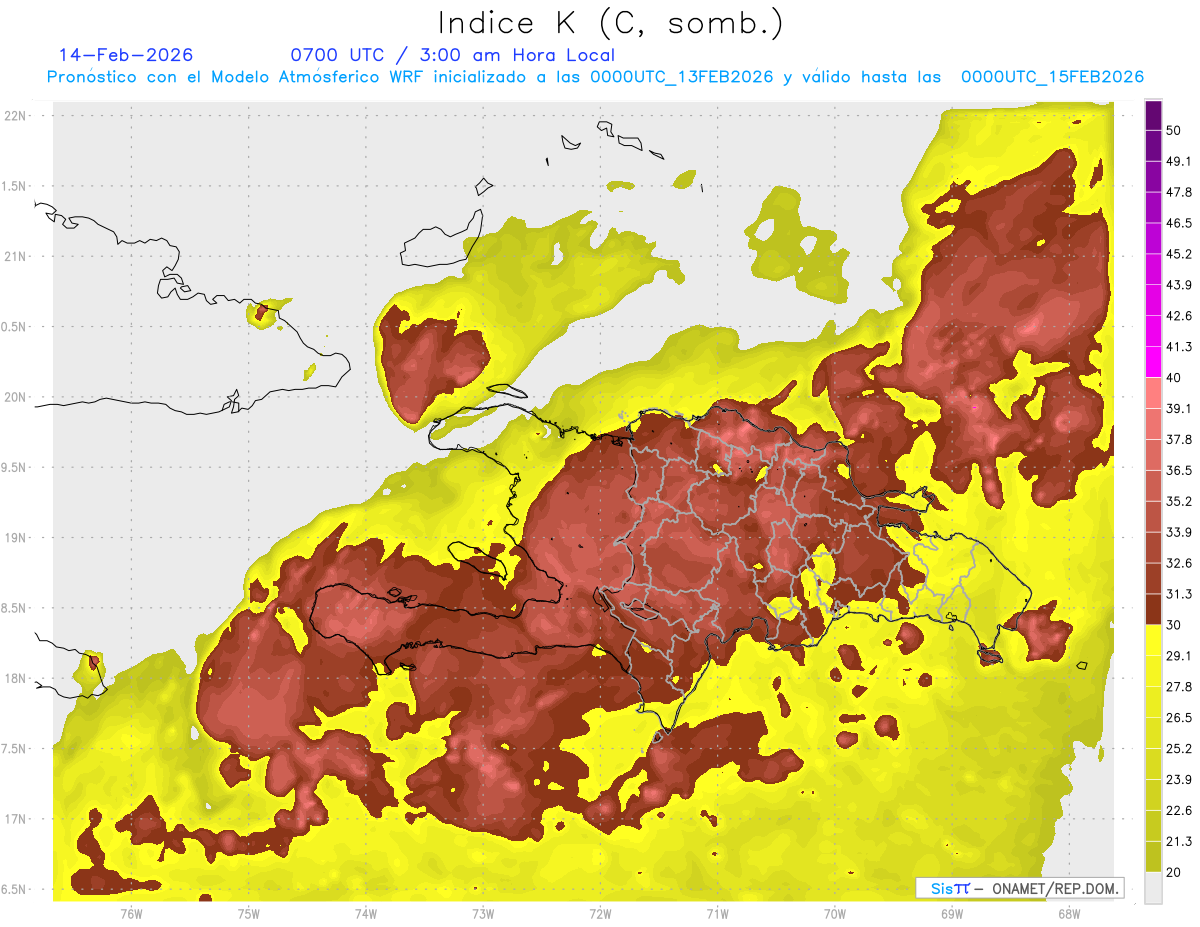Image resolution: width=1200 pixels, height=927 pixels.
Task: Click the "37.8" color scale label
Action: [1179, 440]
